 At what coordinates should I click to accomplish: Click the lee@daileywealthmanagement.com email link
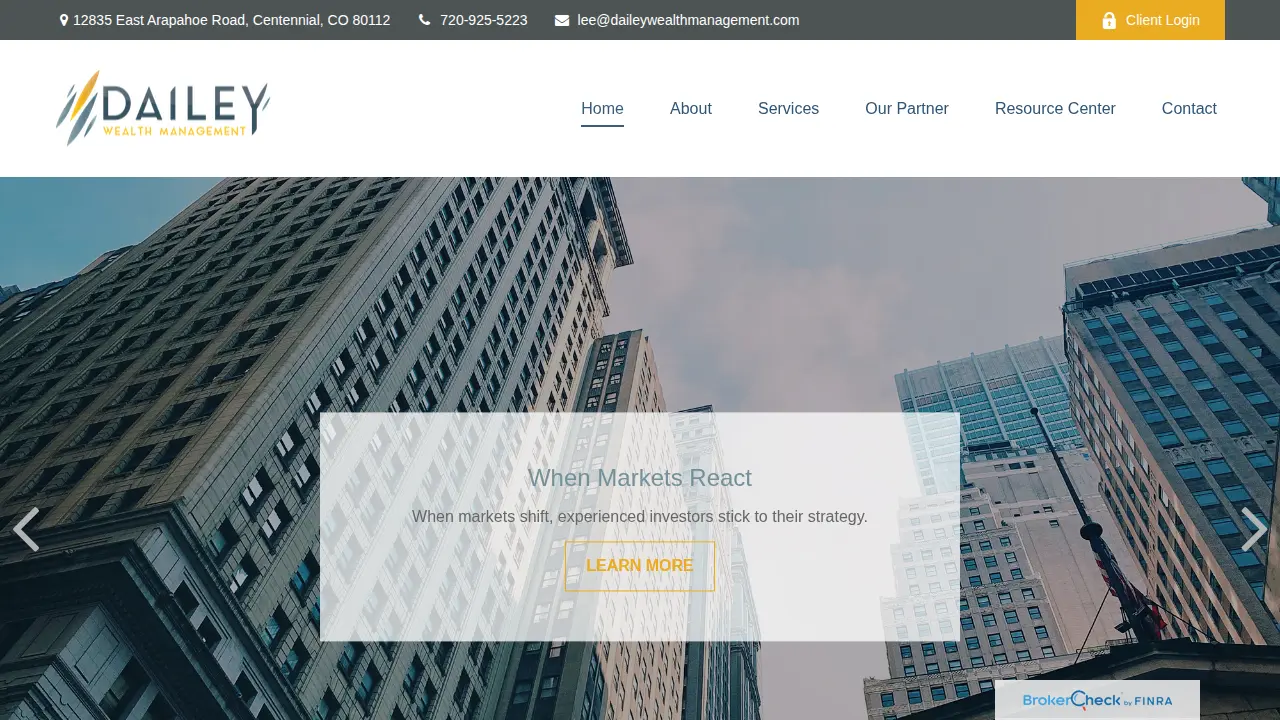(688, 20)
